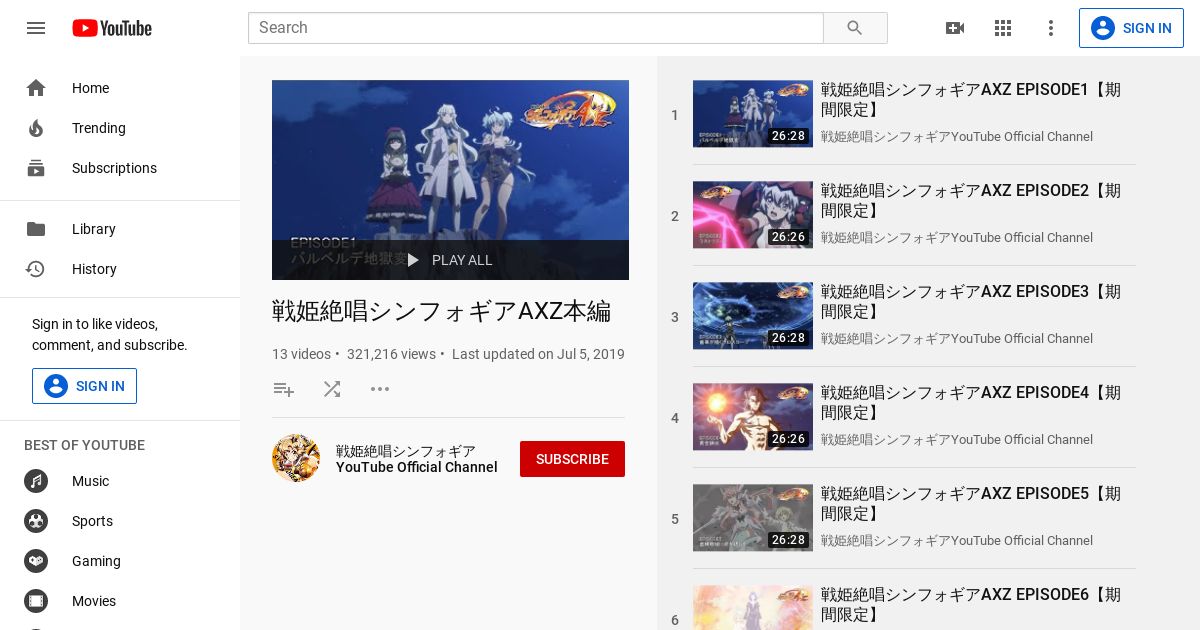The width and height of the screenshot is (1200, 630).
Task: Open EPISODE3 video thumbnail
Action: (x=753, y=316)
